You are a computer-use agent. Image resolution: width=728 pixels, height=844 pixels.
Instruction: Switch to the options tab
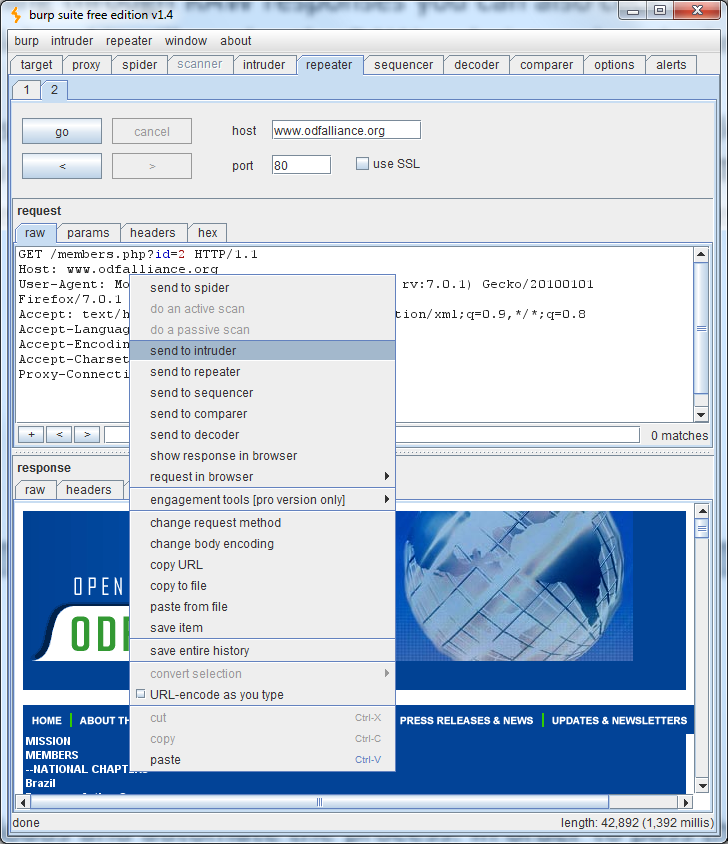click(614, 65)
